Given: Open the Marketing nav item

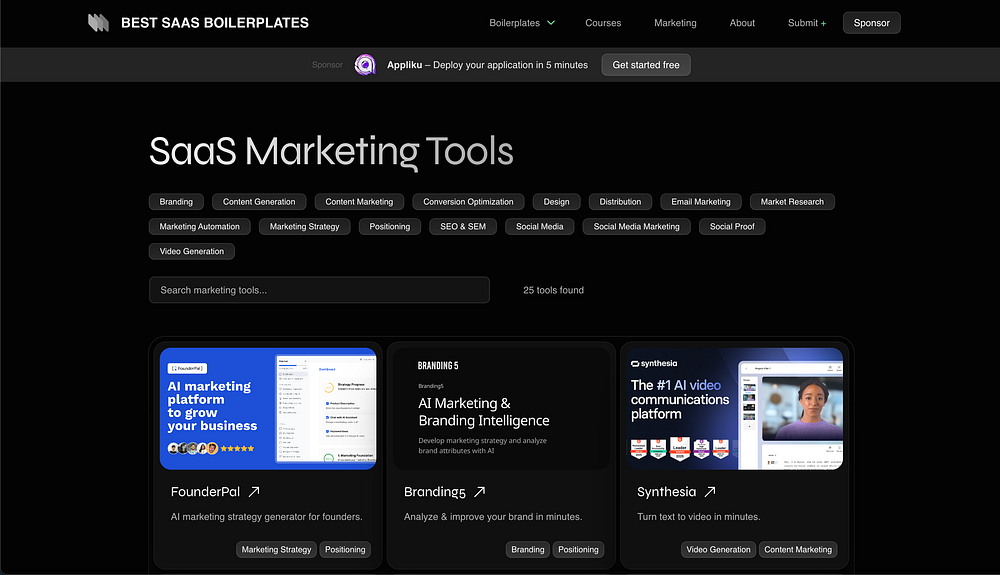Looking at the screenshot, I should (x=675, y=23).
